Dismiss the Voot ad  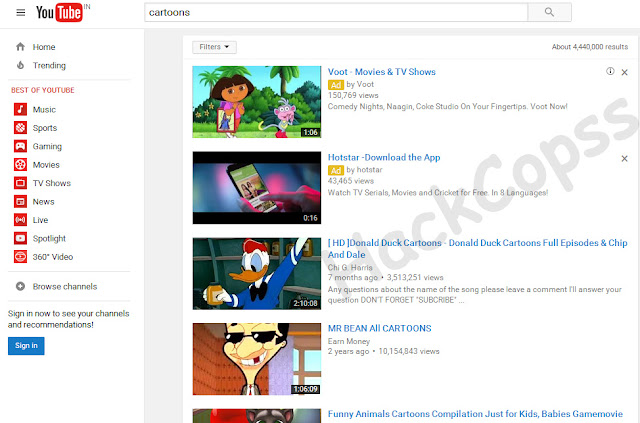pos(624,72)
